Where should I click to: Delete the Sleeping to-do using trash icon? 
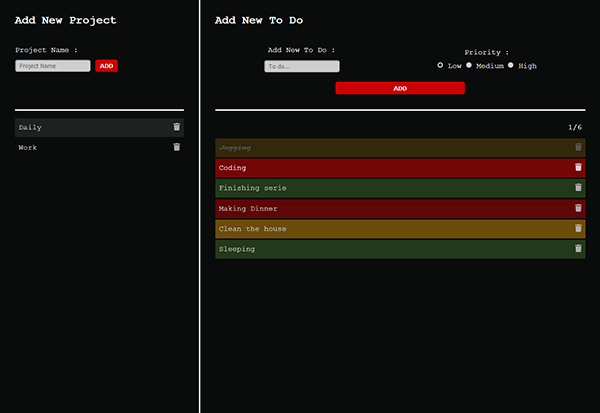point(578,249)
